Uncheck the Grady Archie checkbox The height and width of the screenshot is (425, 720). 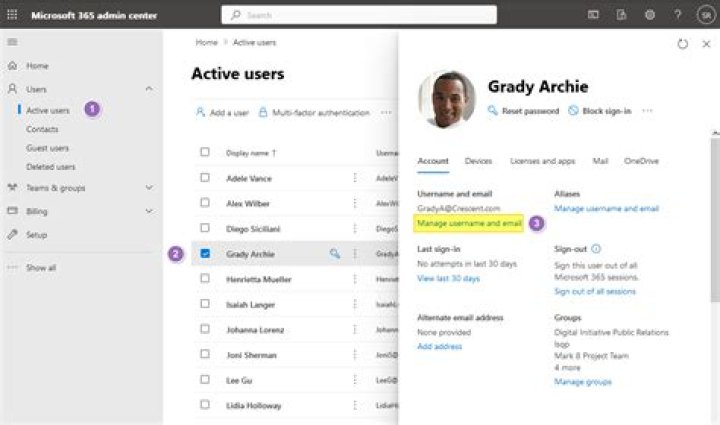[x=205, y=253]
